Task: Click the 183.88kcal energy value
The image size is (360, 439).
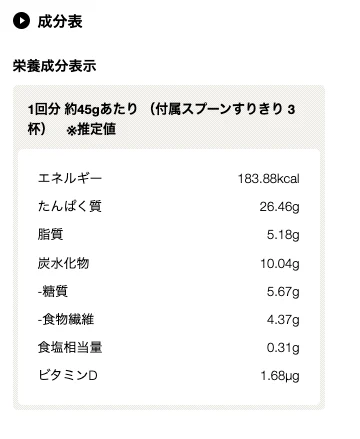Action: coord(268,179)
